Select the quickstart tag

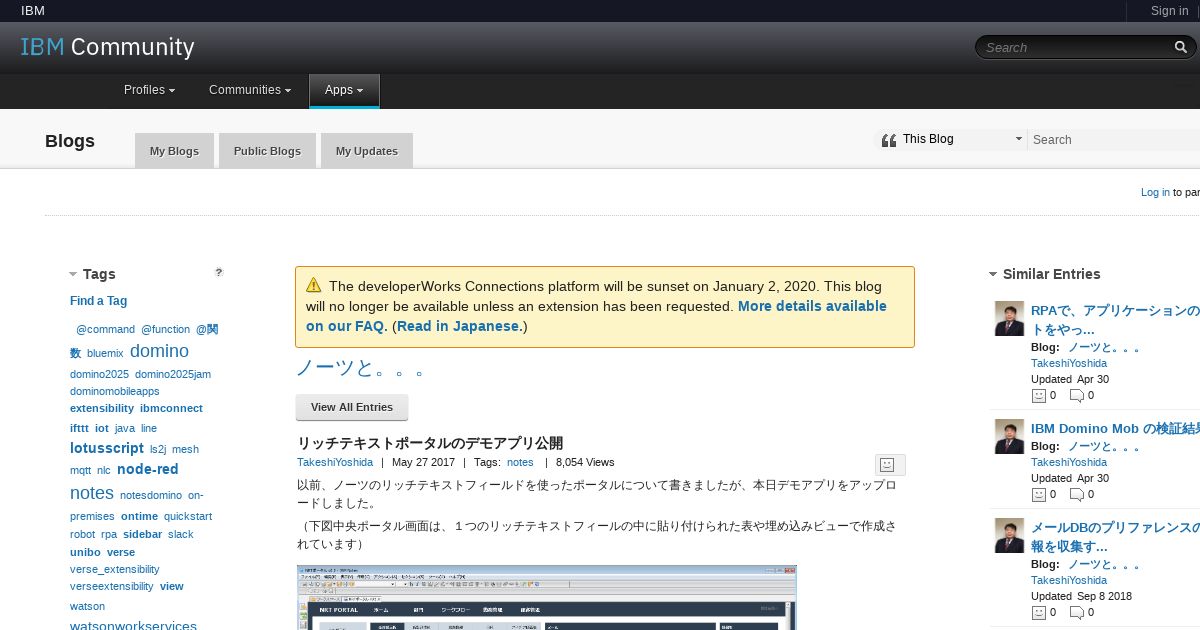click(x=188, y=516)
